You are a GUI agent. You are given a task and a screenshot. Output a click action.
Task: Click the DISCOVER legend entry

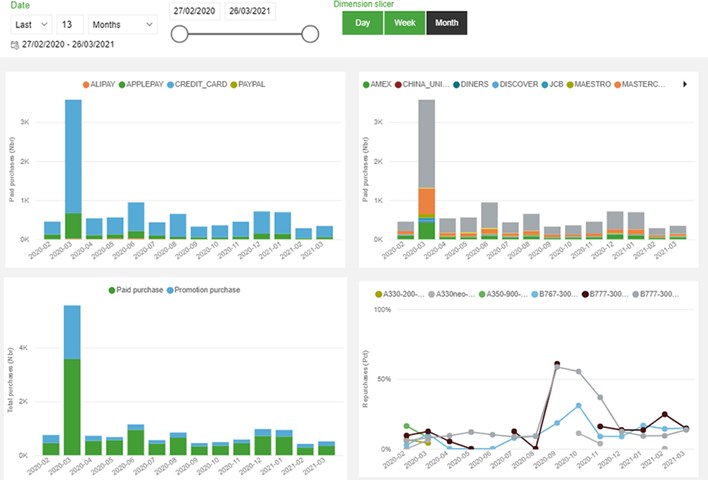point(515,84)
